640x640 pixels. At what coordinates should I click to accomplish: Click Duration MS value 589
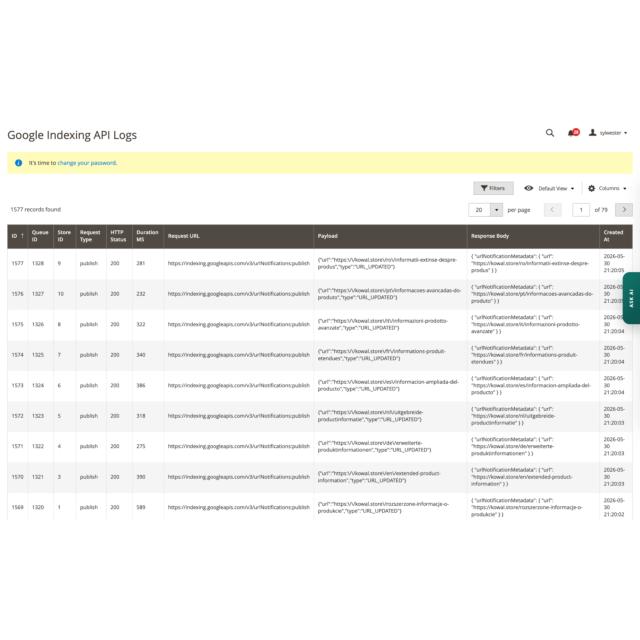(141, 507)
